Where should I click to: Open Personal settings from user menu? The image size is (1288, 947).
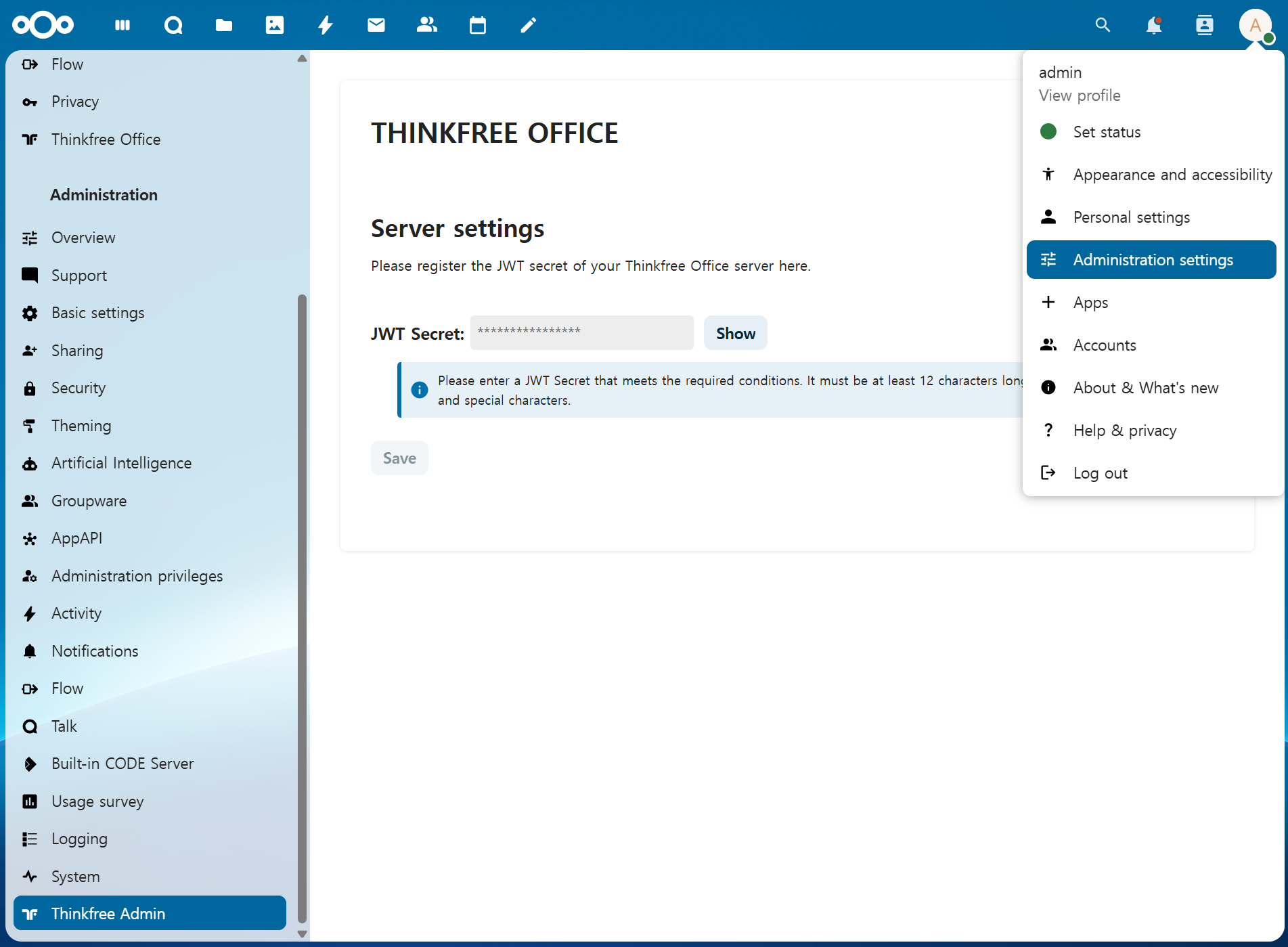[x=1151, y=217]
